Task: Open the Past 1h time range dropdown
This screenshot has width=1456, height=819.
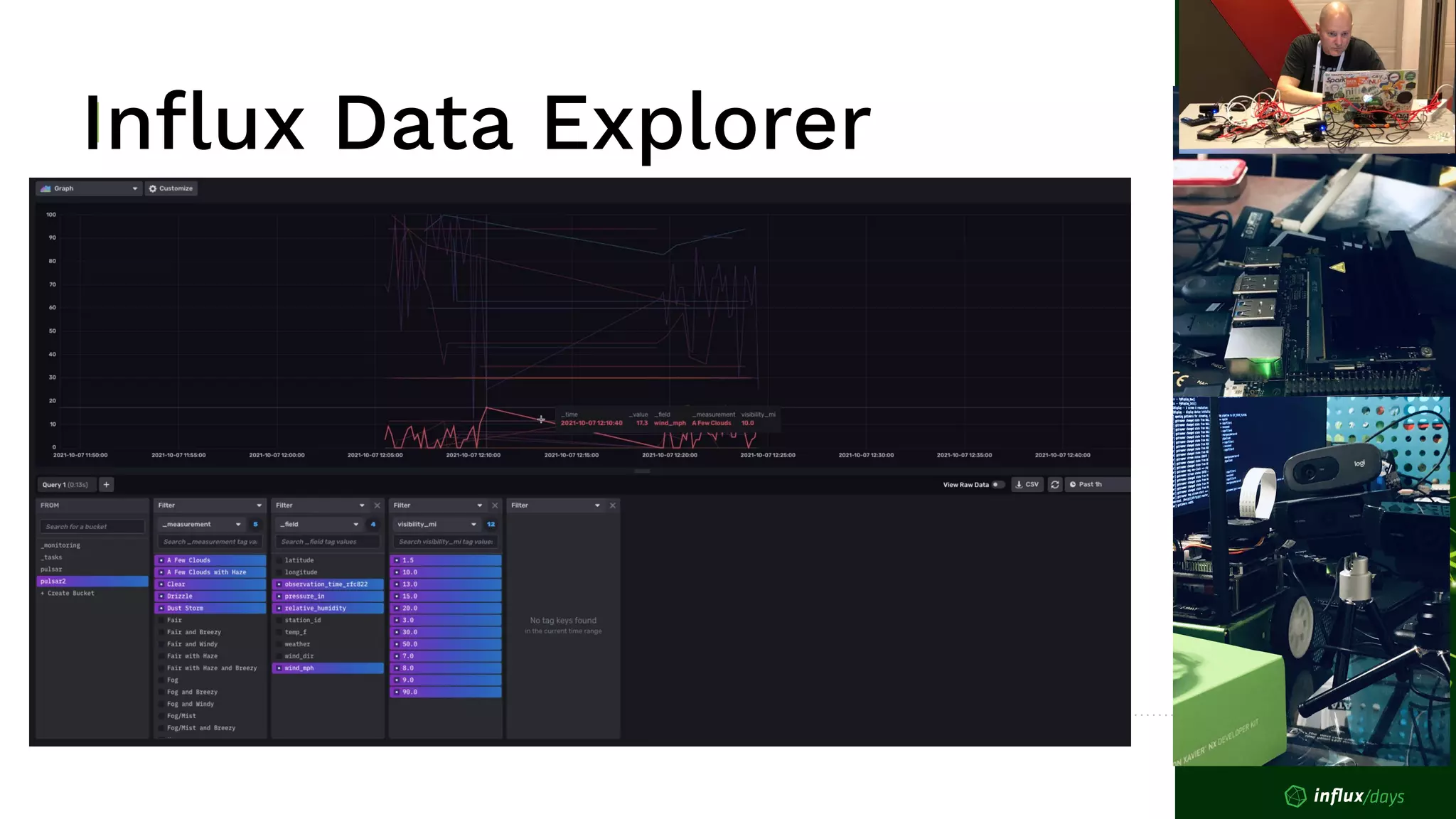Action: point(1097,485)
